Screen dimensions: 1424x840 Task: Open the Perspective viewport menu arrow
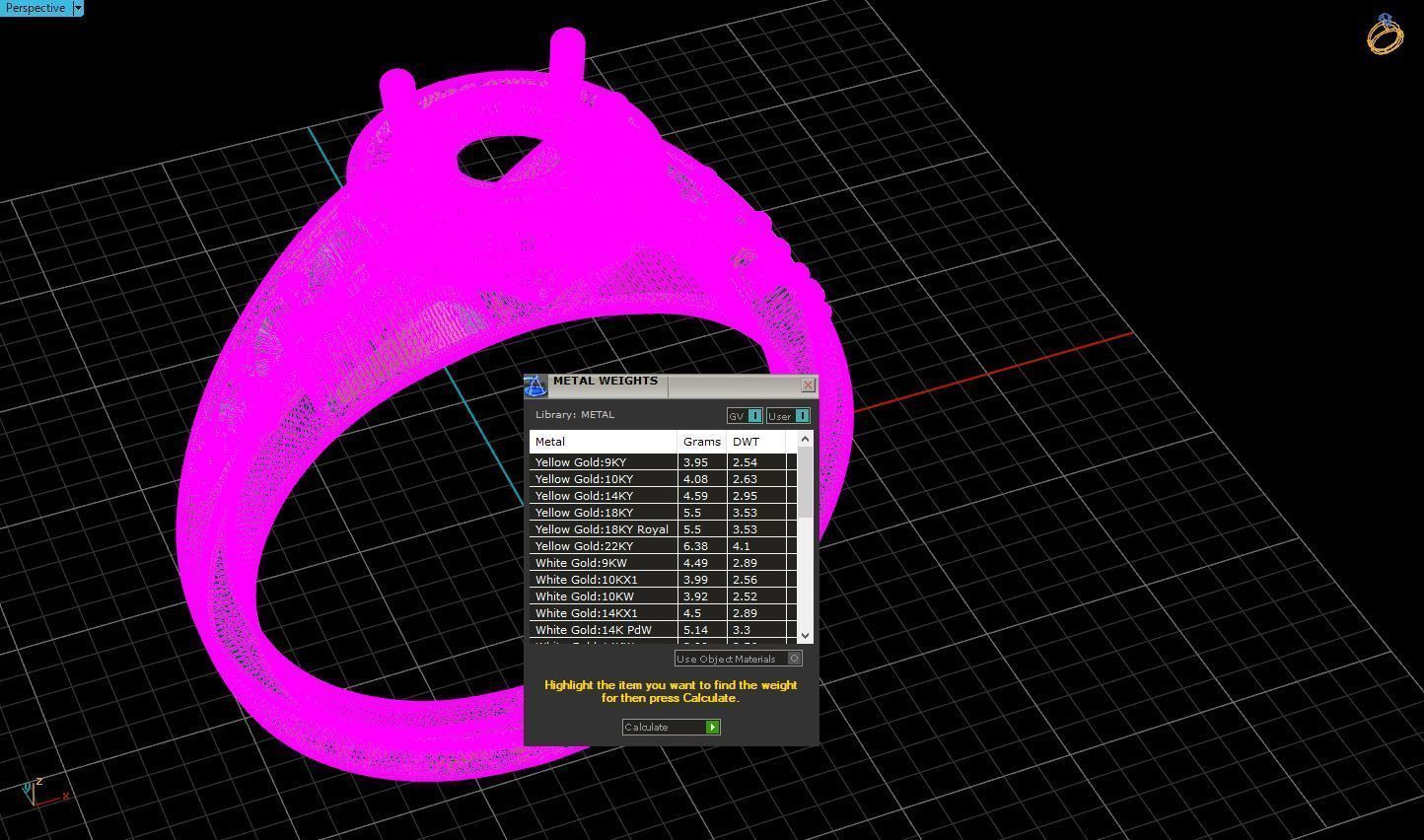coord(78,8)
